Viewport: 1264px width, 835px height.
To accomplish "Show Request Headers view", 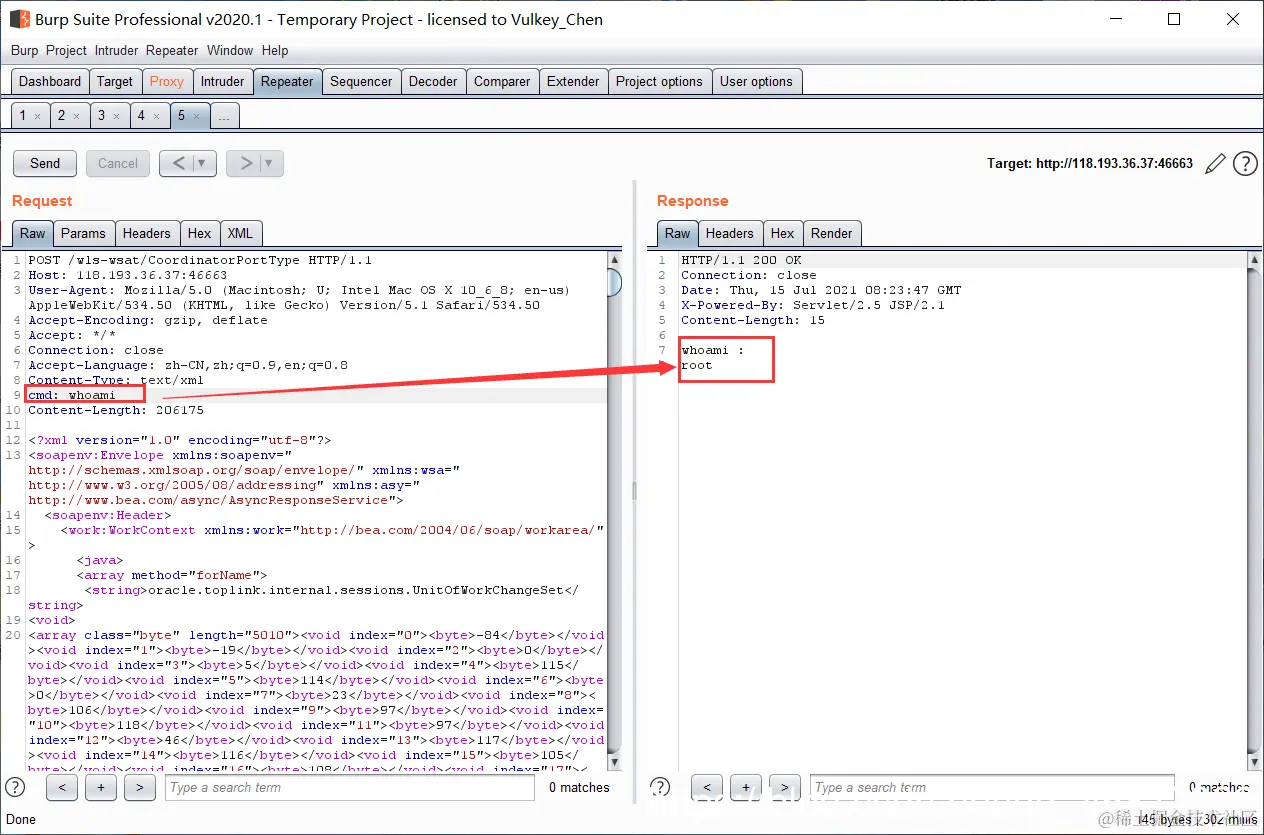I will point(147,233).
